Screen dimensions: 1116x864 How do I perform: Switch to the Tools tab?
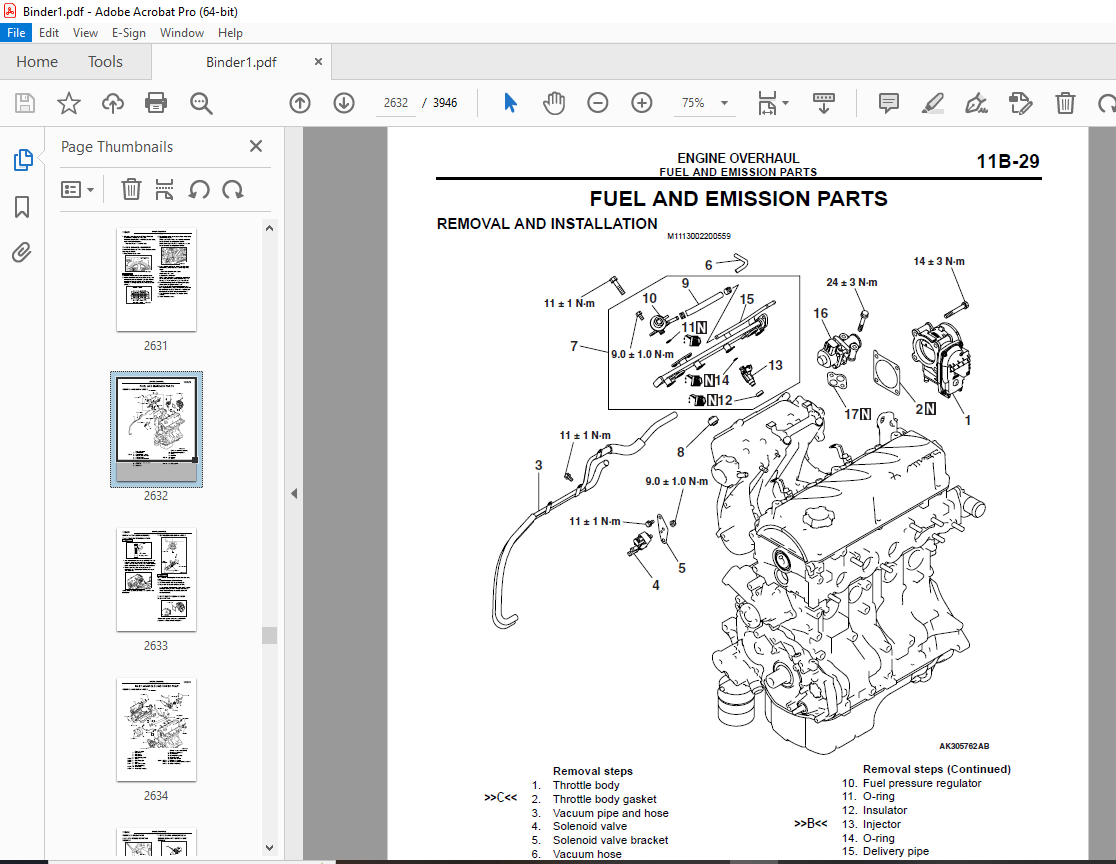[x=105, y=62]
